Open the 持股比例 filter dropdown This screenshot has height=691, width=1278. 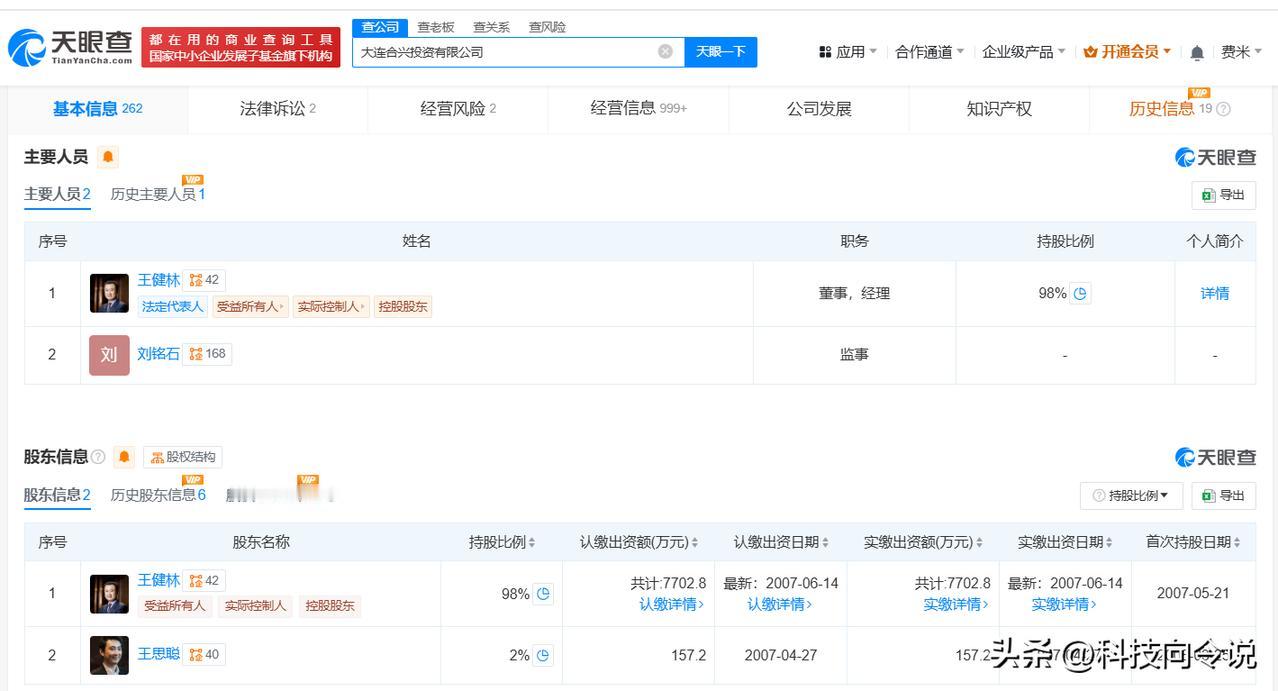(x=1131, y=496)
